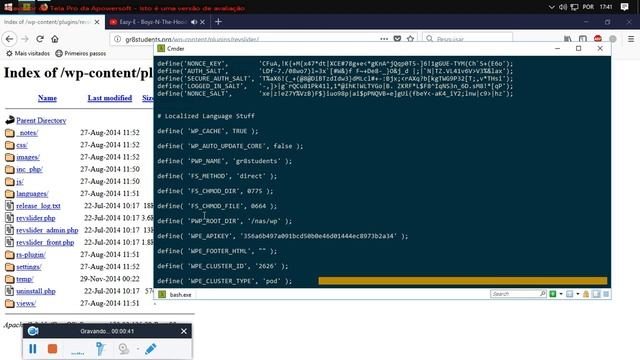
Task: Open the _notes/ folder
Action: pyautogui.click(x=27, y=133)
